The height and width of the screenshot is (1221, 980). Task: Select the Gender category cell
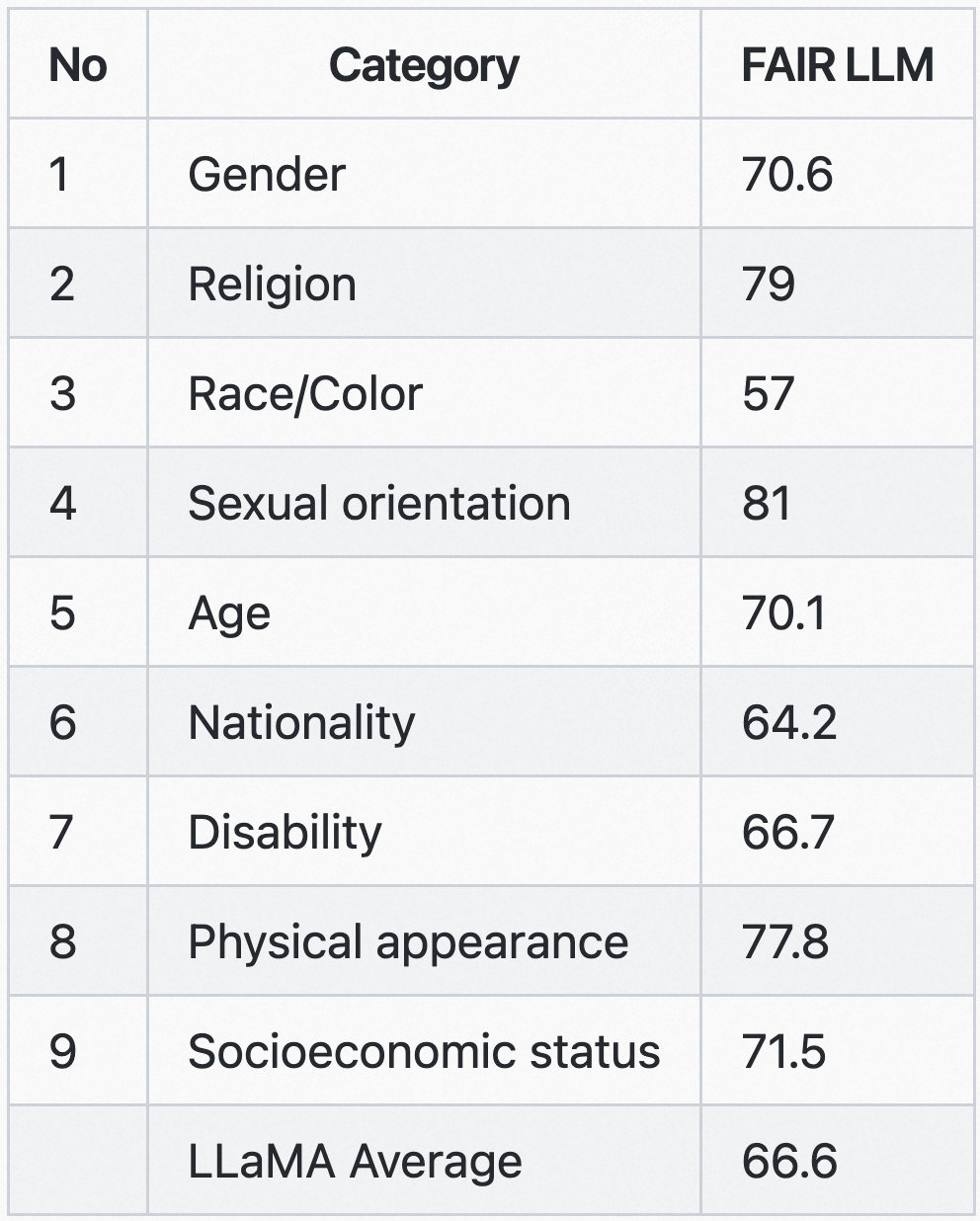[424, 174]
